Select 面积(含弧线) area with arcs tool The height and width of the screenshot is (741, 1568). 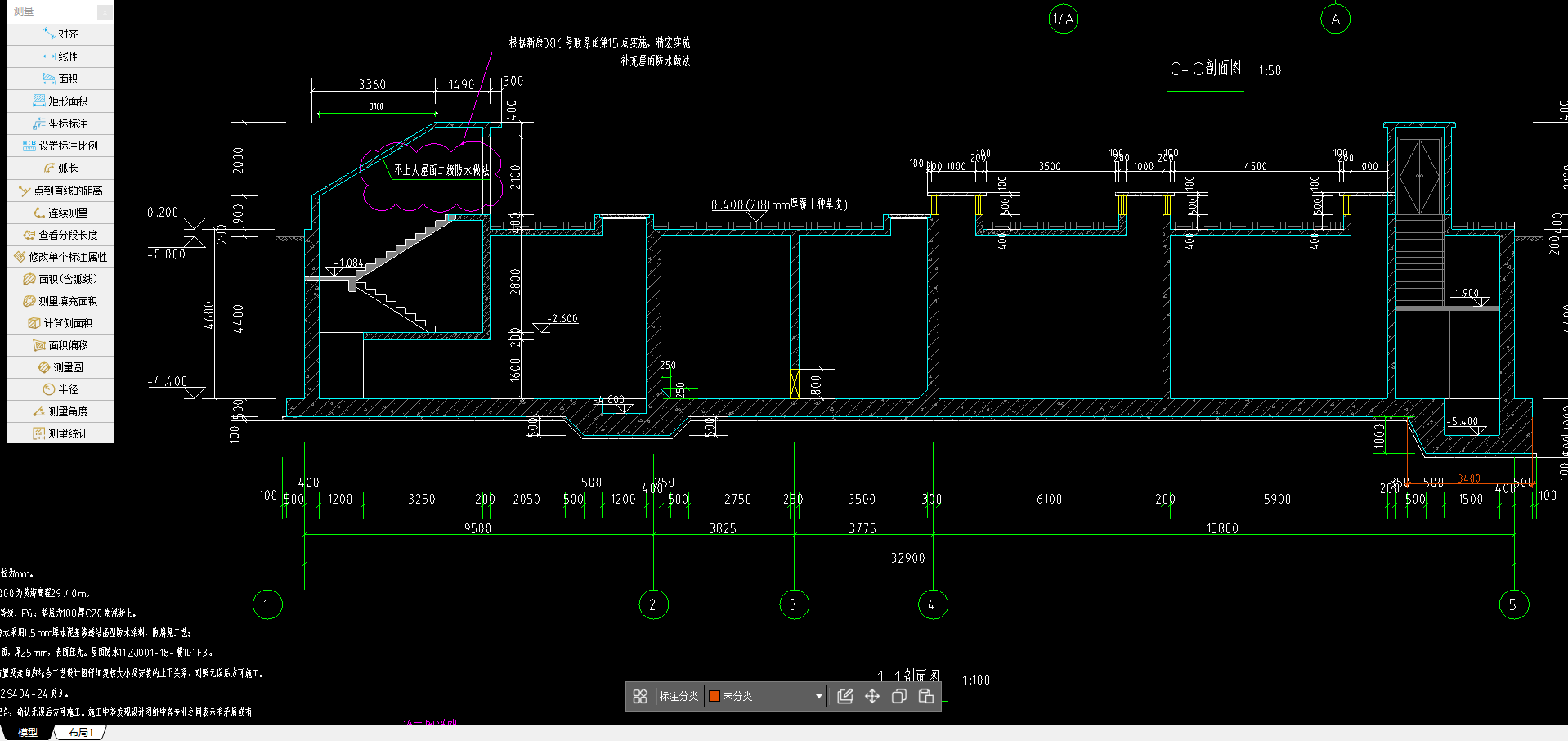[x=60, y=279]
